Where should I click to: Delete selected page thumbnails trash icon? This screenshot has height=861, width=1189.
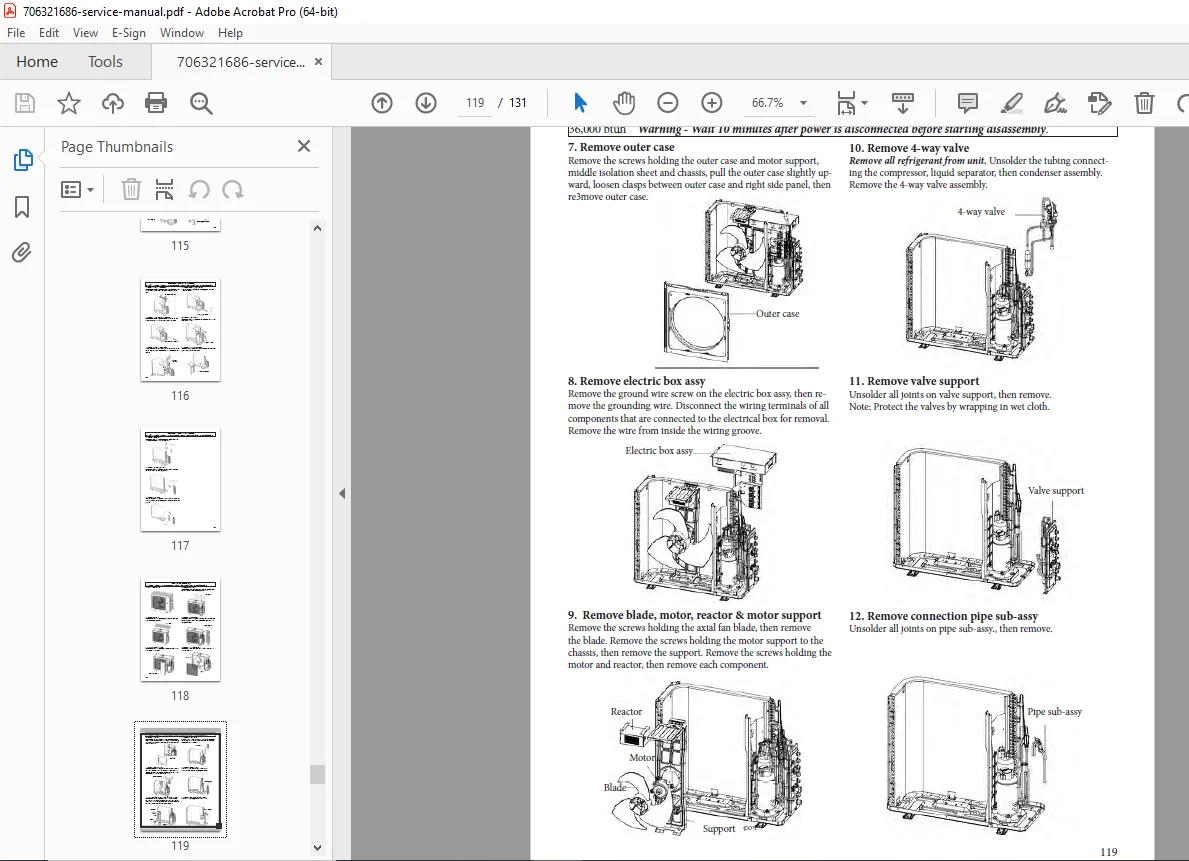(x=131, y=189)
